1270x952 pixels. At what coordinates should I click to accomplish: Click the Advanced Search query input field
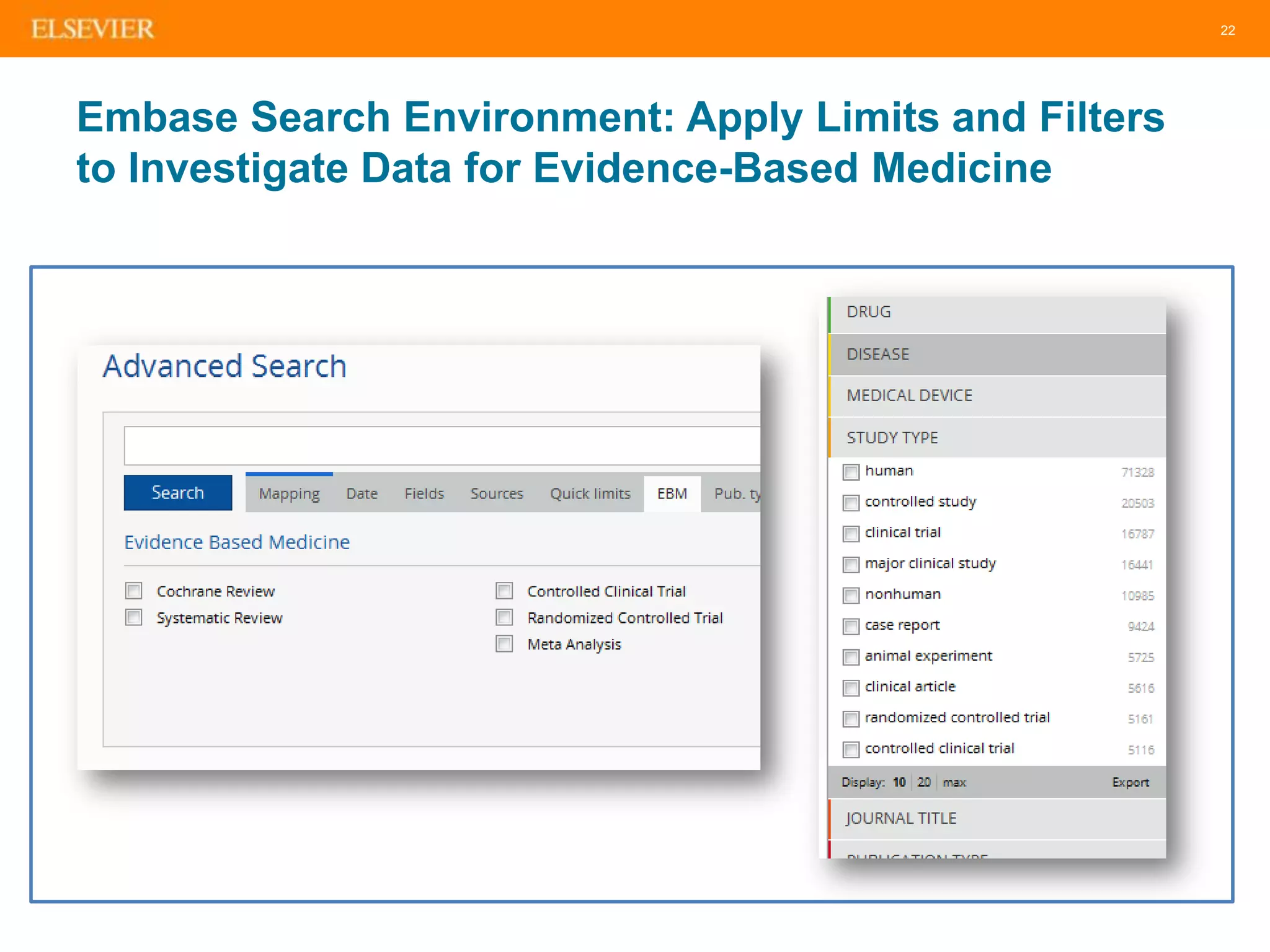(442, 445)
